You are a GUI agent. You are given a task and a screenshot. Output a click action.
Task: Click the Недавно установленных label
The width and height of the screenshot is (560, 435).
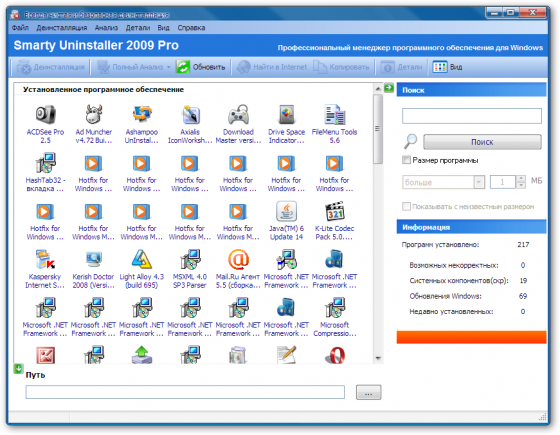451,311
